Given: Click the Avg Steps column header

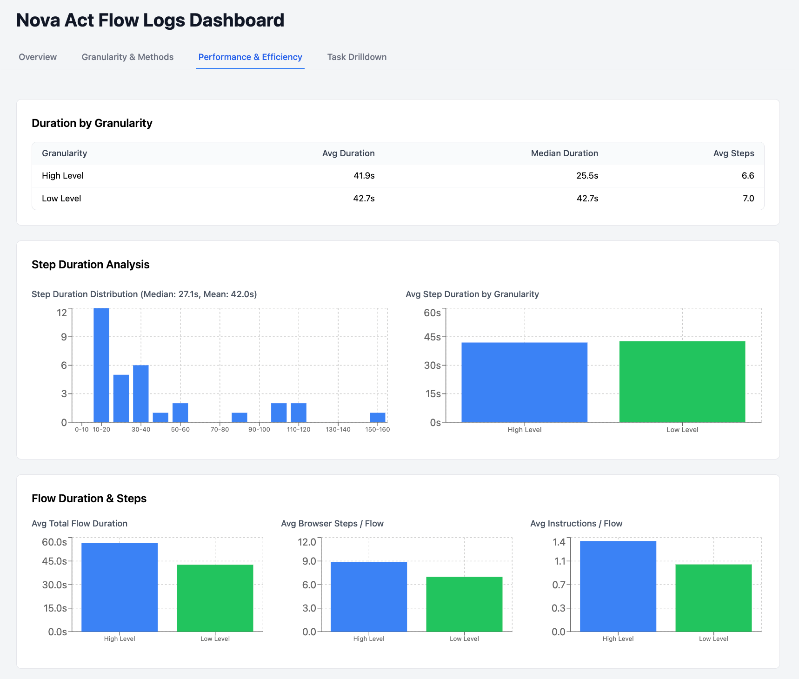Looking at the screenshot, I should (734, 153).
